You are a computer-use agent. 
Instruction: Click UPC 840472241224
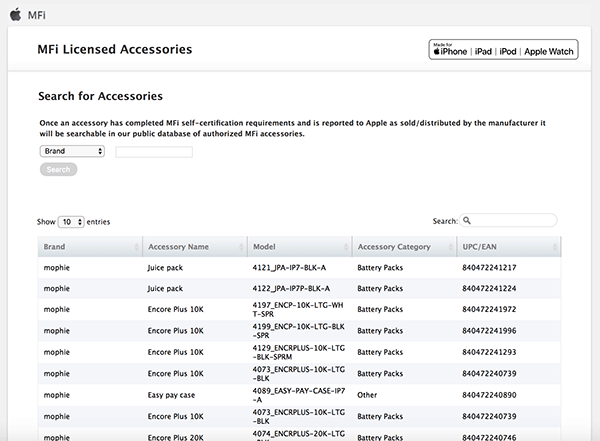tap(489, 288)
